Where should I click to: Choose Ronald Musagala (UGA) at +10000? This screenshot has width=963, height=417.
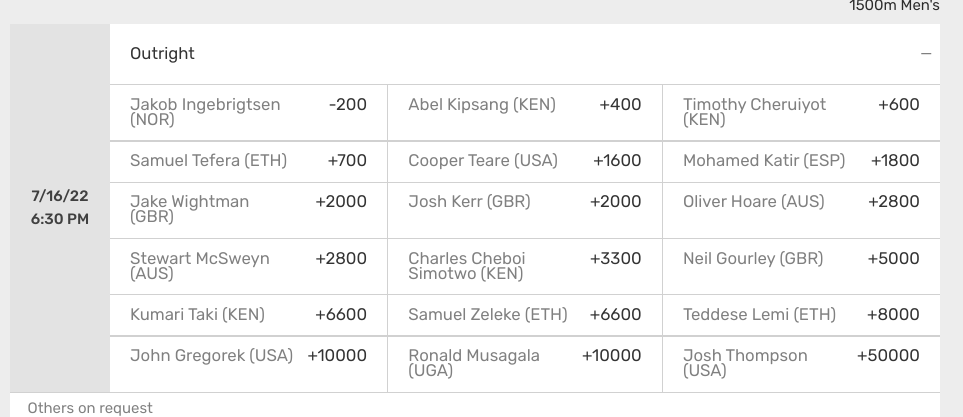pos(525,364)
